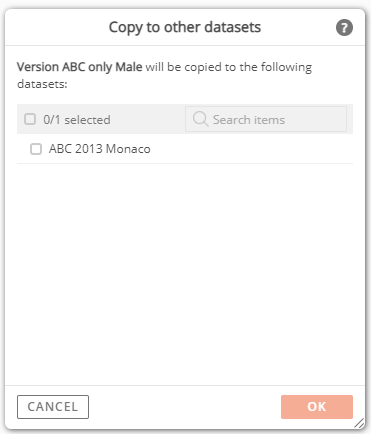
Task: Click the 0/1 selected counter text
Action: click(x=77, y=120)
